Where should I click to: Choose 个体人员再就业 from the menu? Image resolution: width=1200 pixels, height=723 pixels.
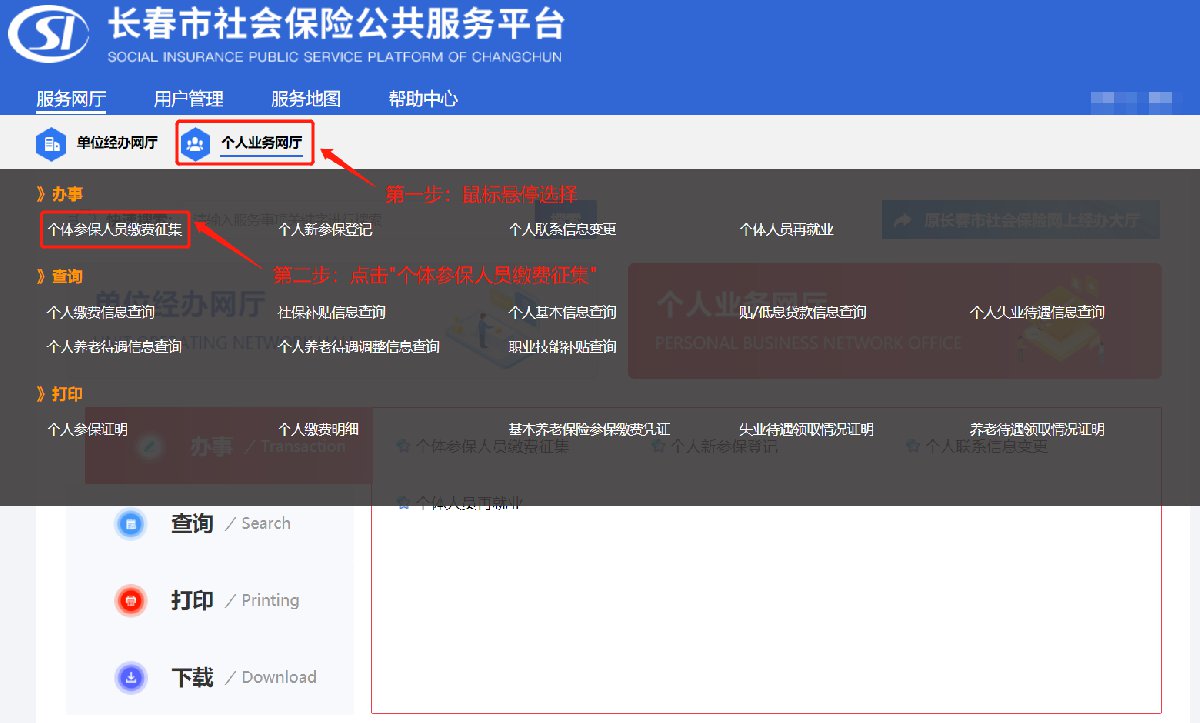click(x=786, y=230)
